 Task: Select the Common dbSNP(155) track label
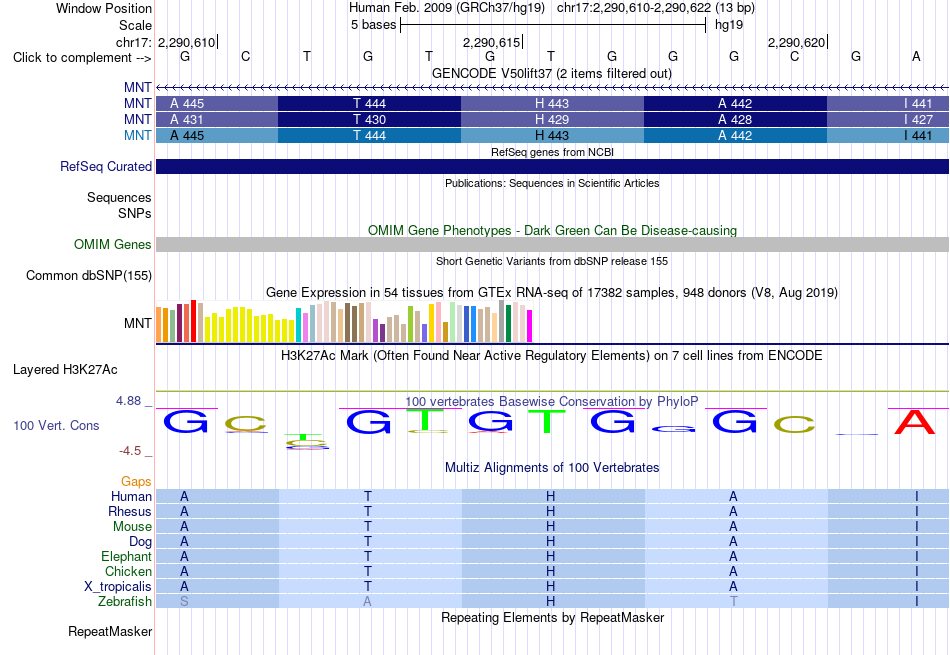[x=88, y=276]
